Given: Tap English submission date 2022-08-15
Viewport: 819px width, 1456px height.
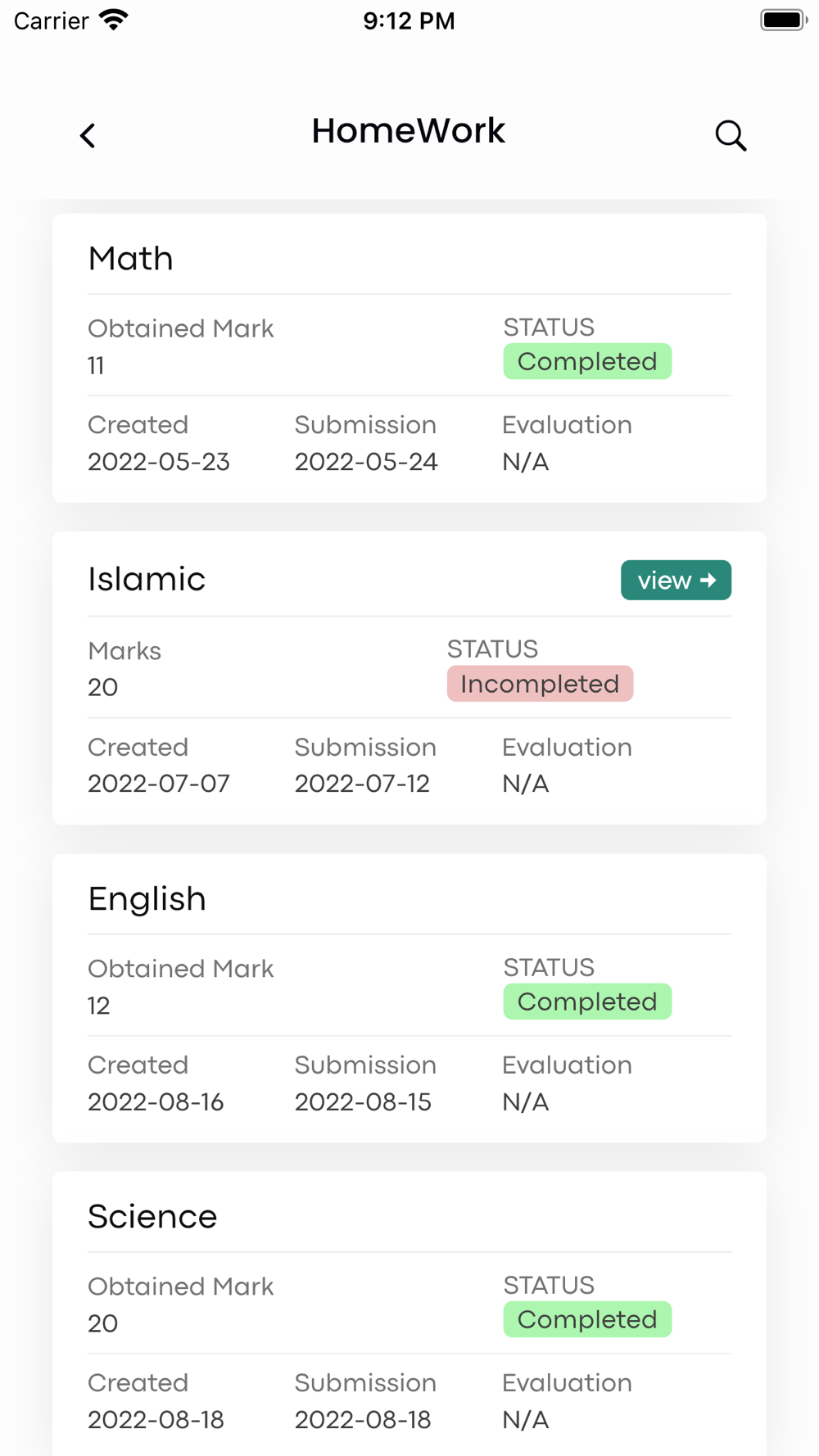Looking at the screenshot, I should (x=363, y=1102).
